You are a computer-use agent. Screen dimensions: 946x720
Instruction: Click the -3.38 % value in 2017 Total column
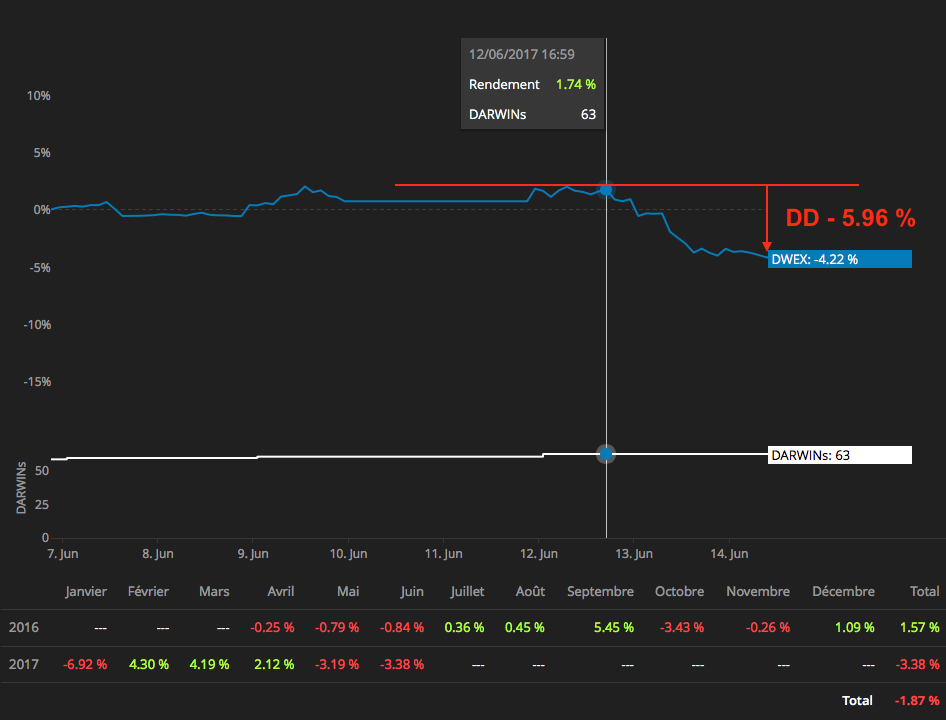(918, 664)
